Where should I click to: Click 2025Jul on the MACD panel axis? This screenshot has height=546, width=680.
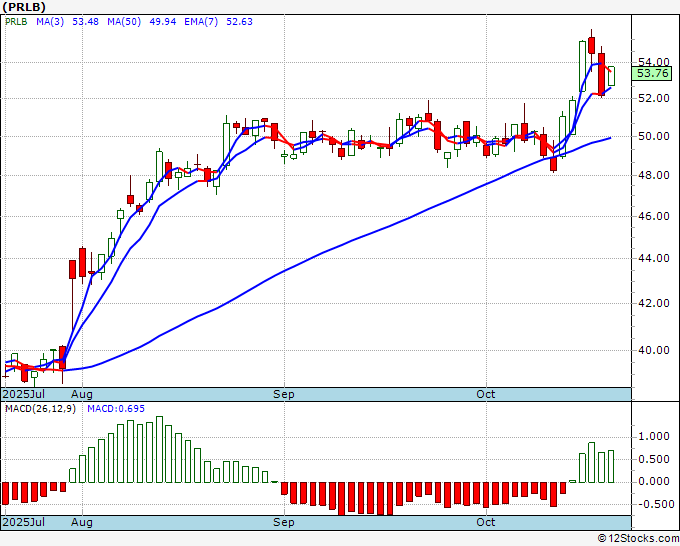[x=24, y=522]
